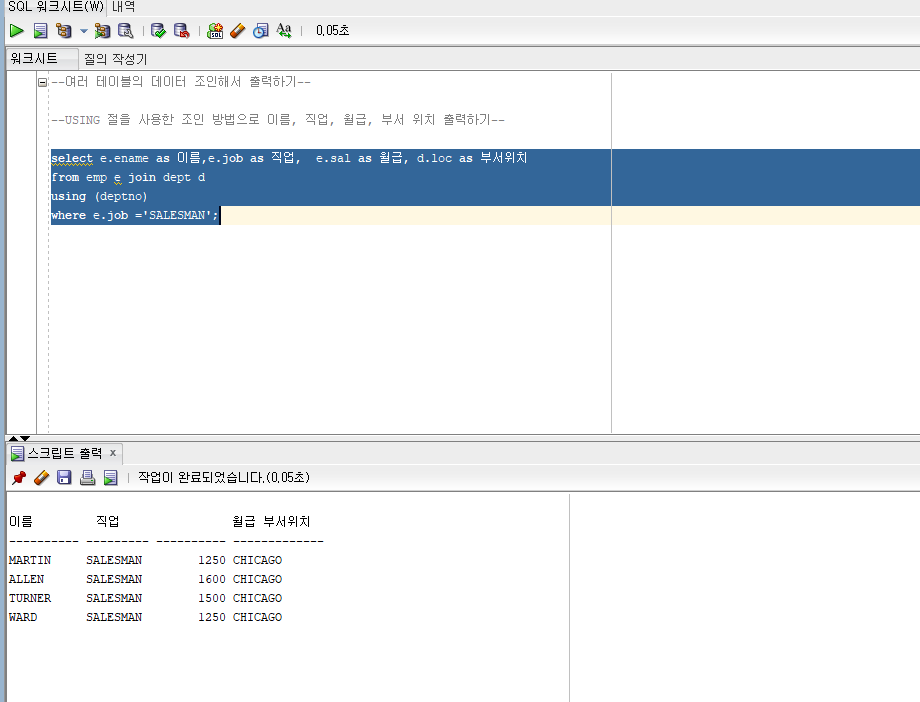Click the Explain Plan icon
920x702 pixels.
[63, 31]
